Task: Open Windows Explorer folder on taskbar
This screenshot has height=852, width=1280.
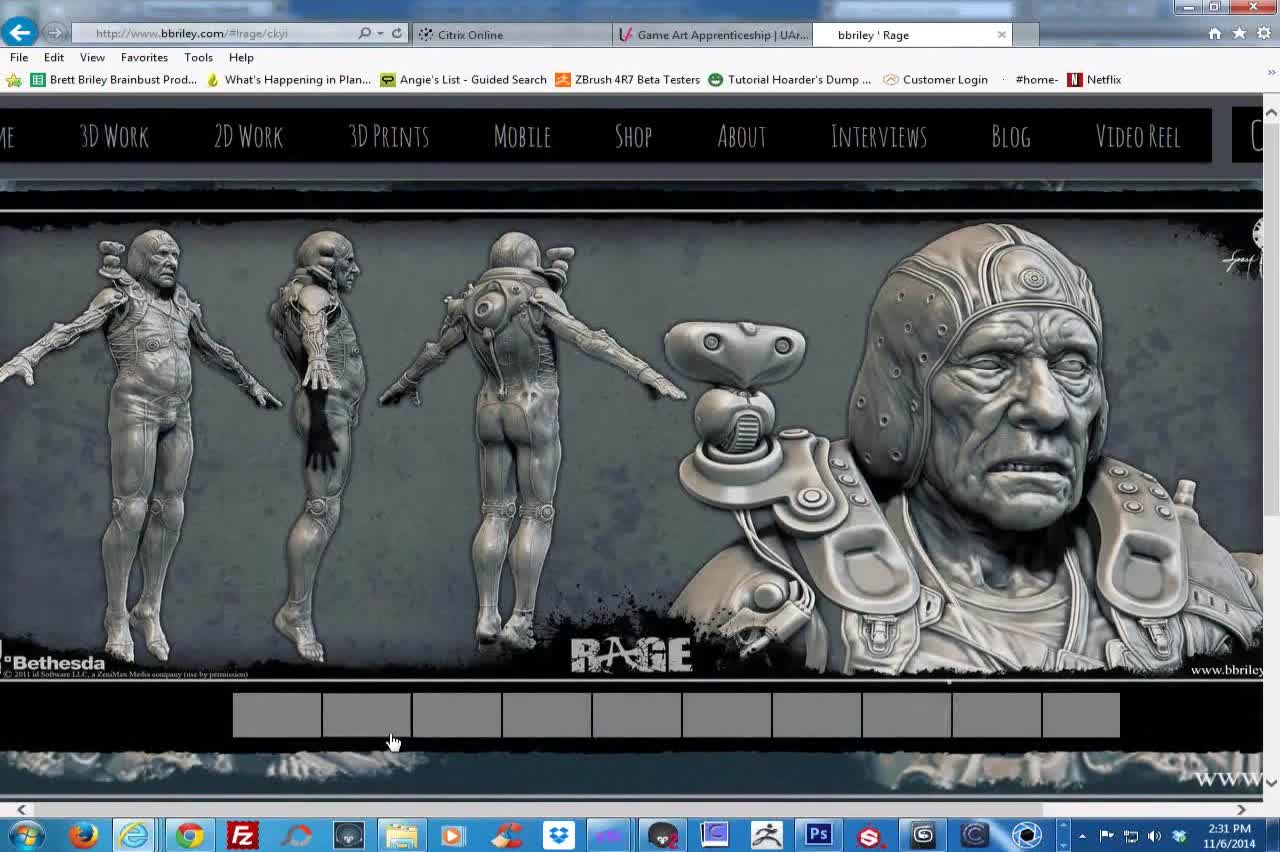Action: 401,834
